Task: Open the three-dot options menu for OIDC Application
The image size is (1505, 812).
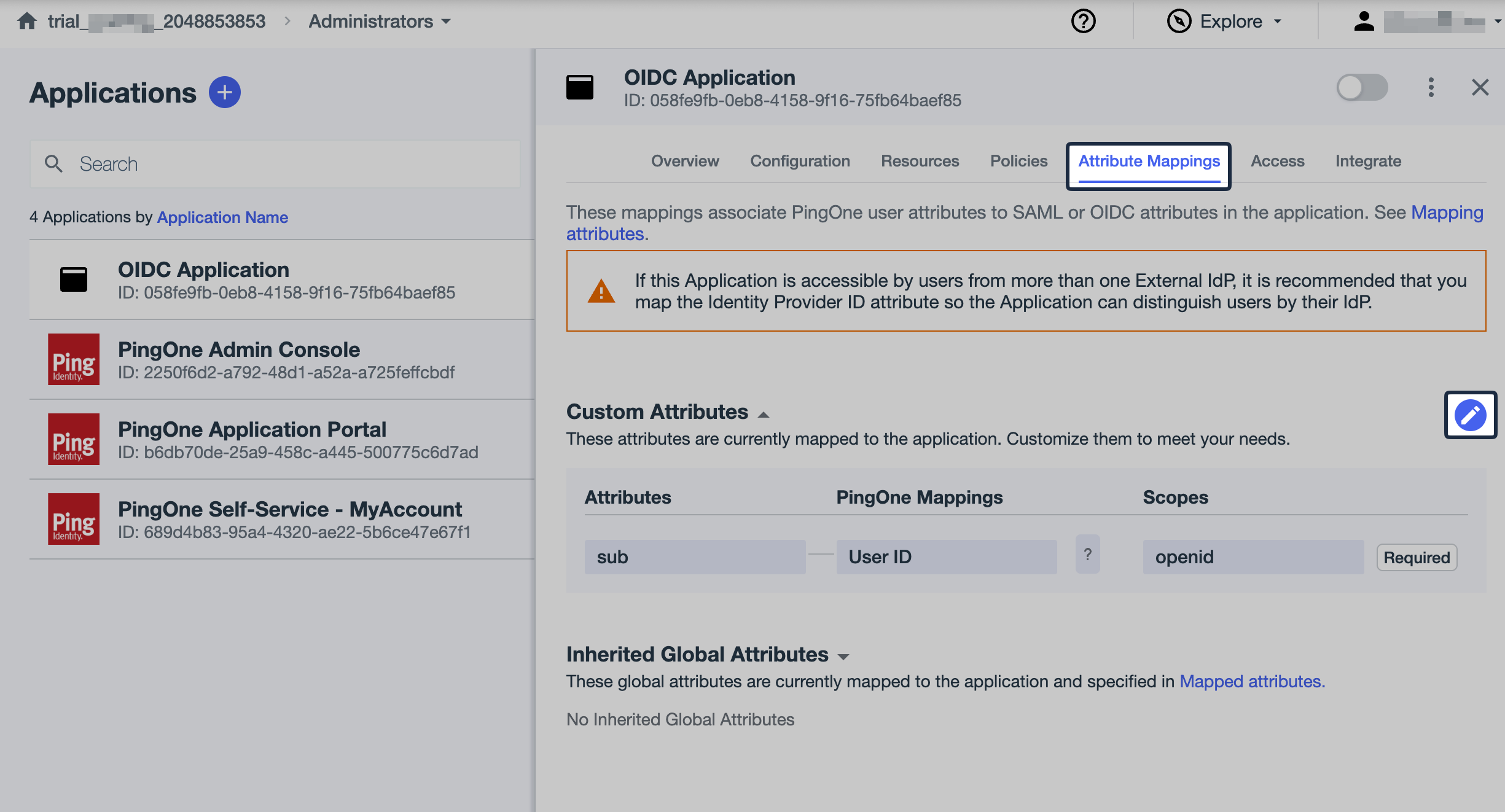Action: coord(1431,88)
